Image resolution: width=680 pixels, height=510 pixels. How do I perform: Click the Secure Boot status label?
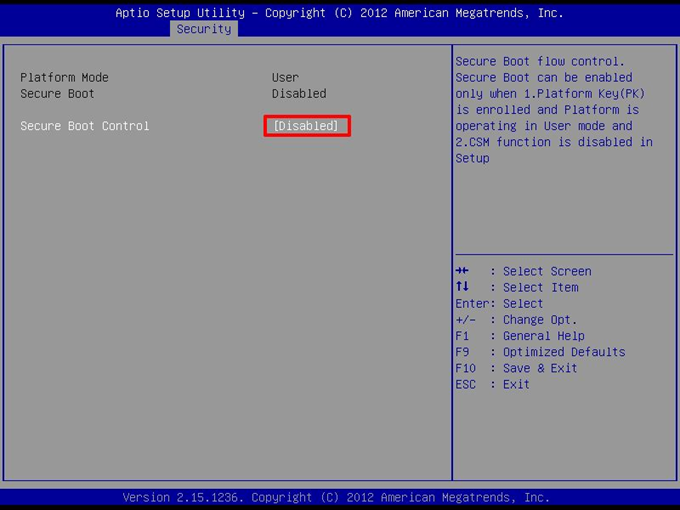[57, 94]
